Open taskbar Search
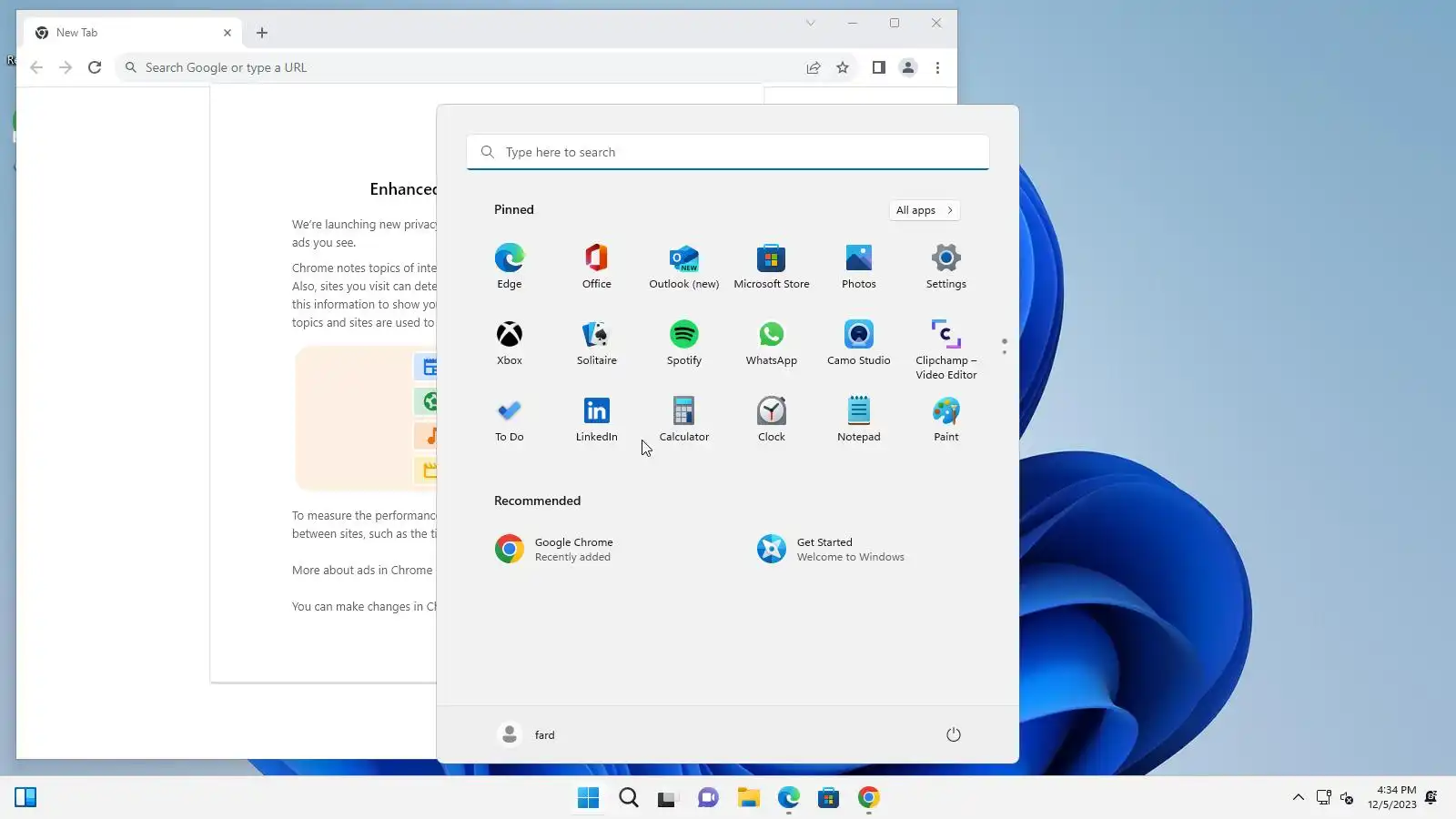Viewport: 1456px width, 819px height. (629, 798)
